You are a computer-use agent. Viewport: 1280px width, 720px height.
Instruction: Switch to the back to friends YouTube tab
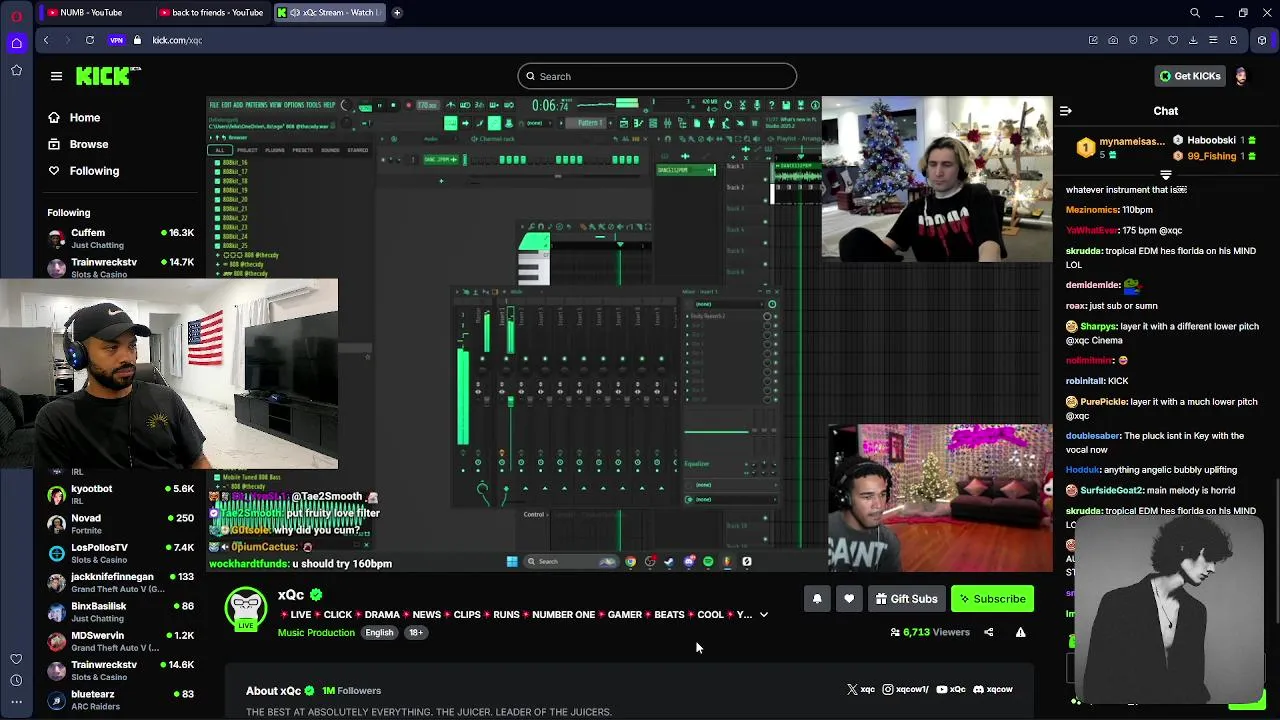click(212, 12)
